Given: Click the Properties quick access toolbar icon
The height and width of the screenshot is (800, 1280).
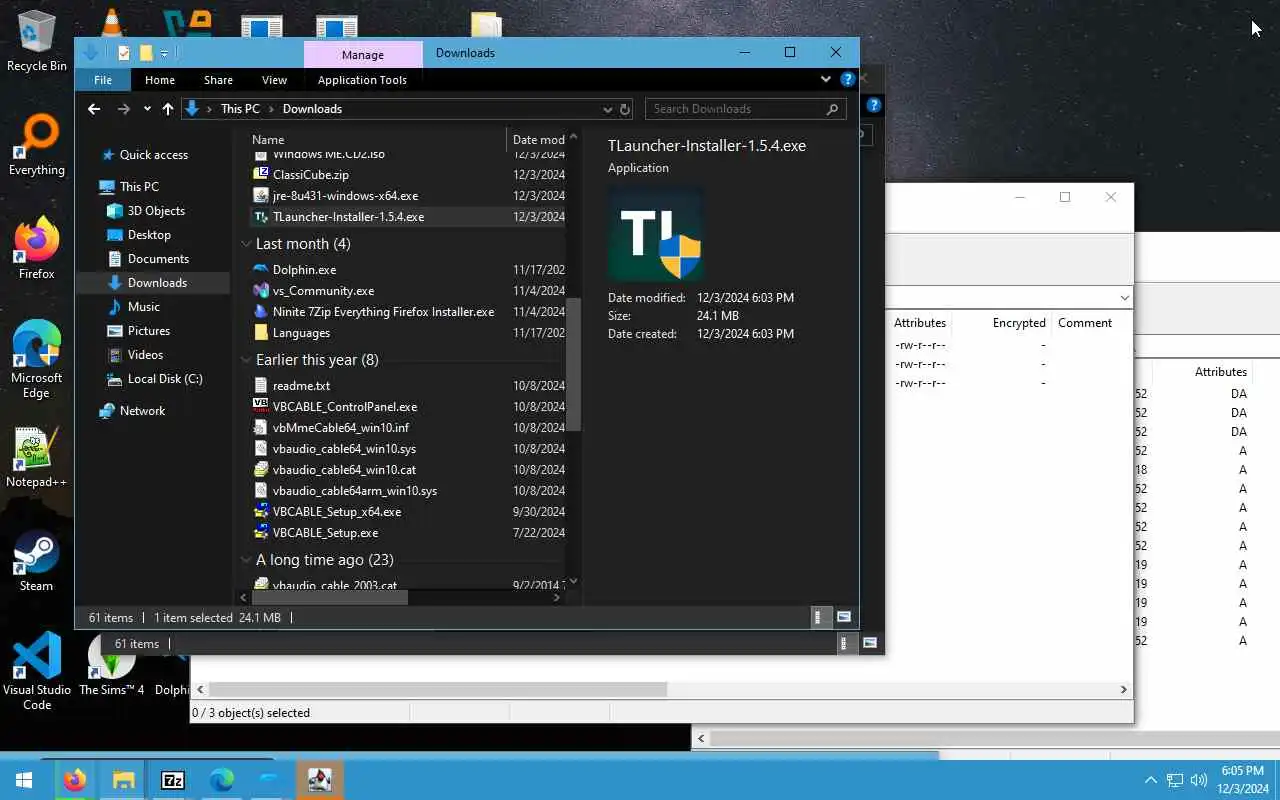Looking at the screenshot, I should (x=124, y=53).
